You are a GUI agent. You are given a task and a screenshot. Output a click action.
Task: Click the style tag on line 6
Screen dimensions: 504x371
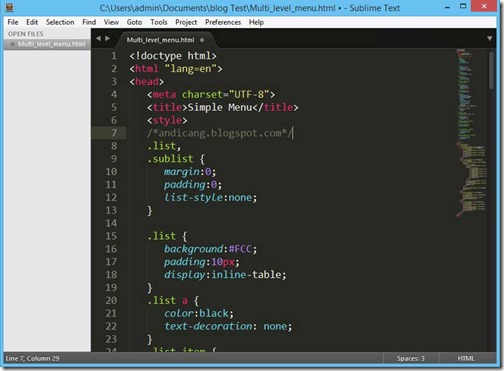[x=167, y=120]
